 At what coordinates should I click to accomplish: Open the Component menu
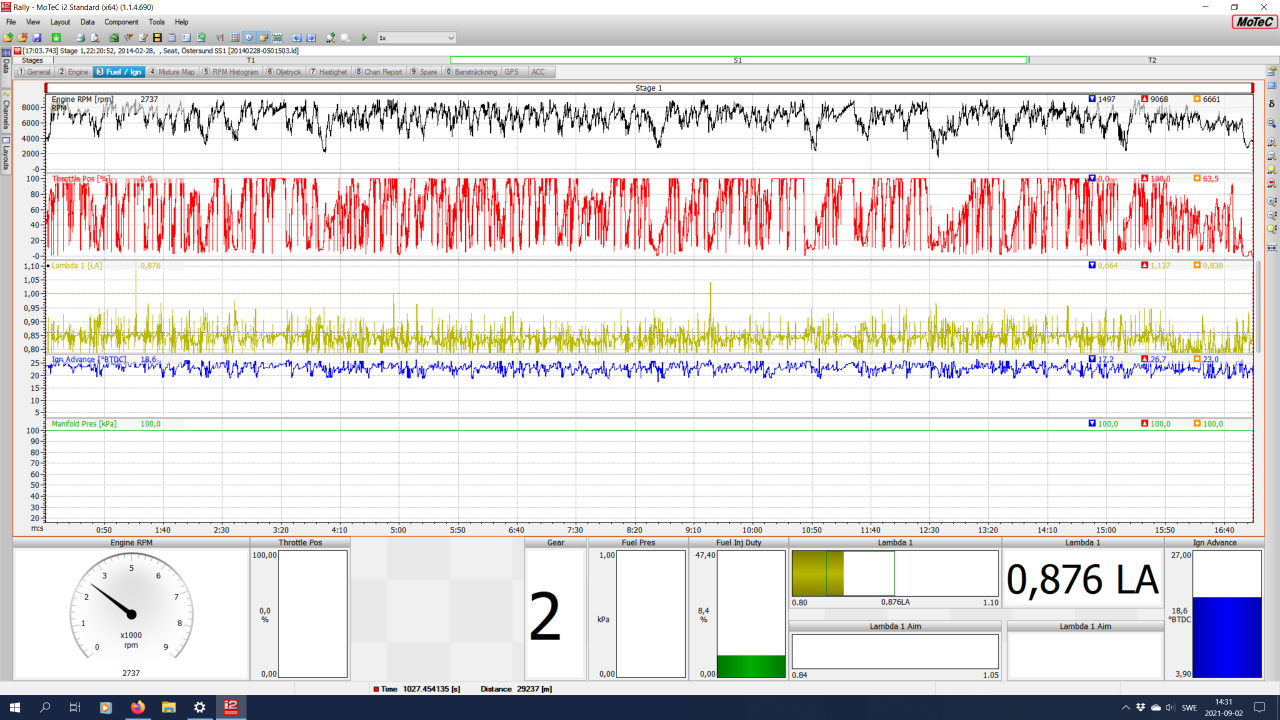tap(122, 21)
